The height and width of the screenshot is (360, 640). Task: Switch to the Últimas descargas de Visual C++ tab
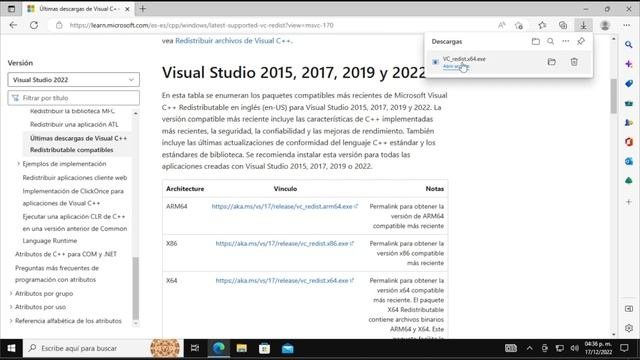(x=78, y=9)
